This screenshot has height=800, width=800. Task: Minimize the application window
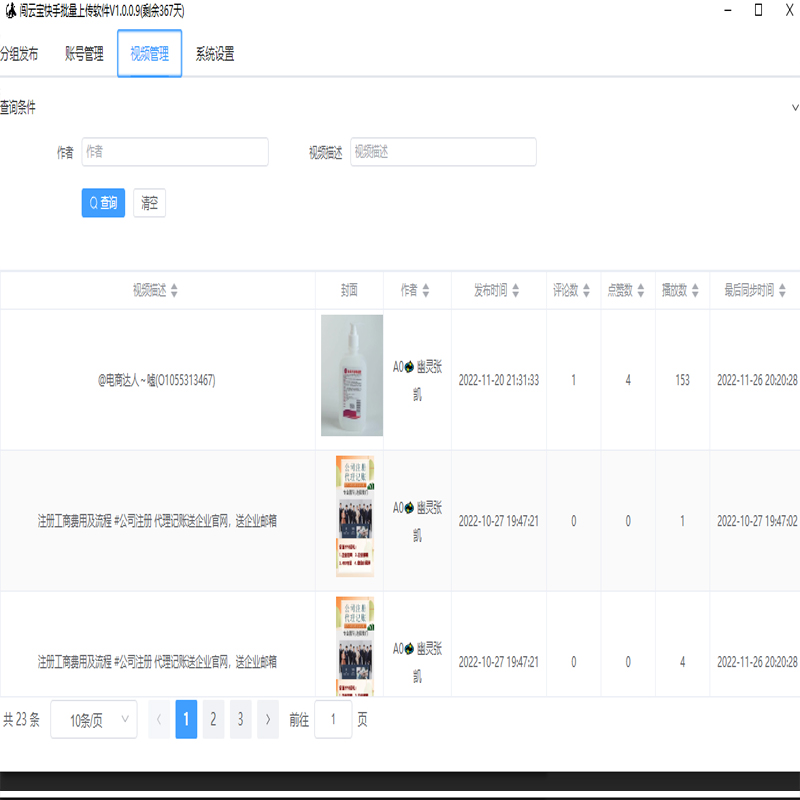[728, 10]
